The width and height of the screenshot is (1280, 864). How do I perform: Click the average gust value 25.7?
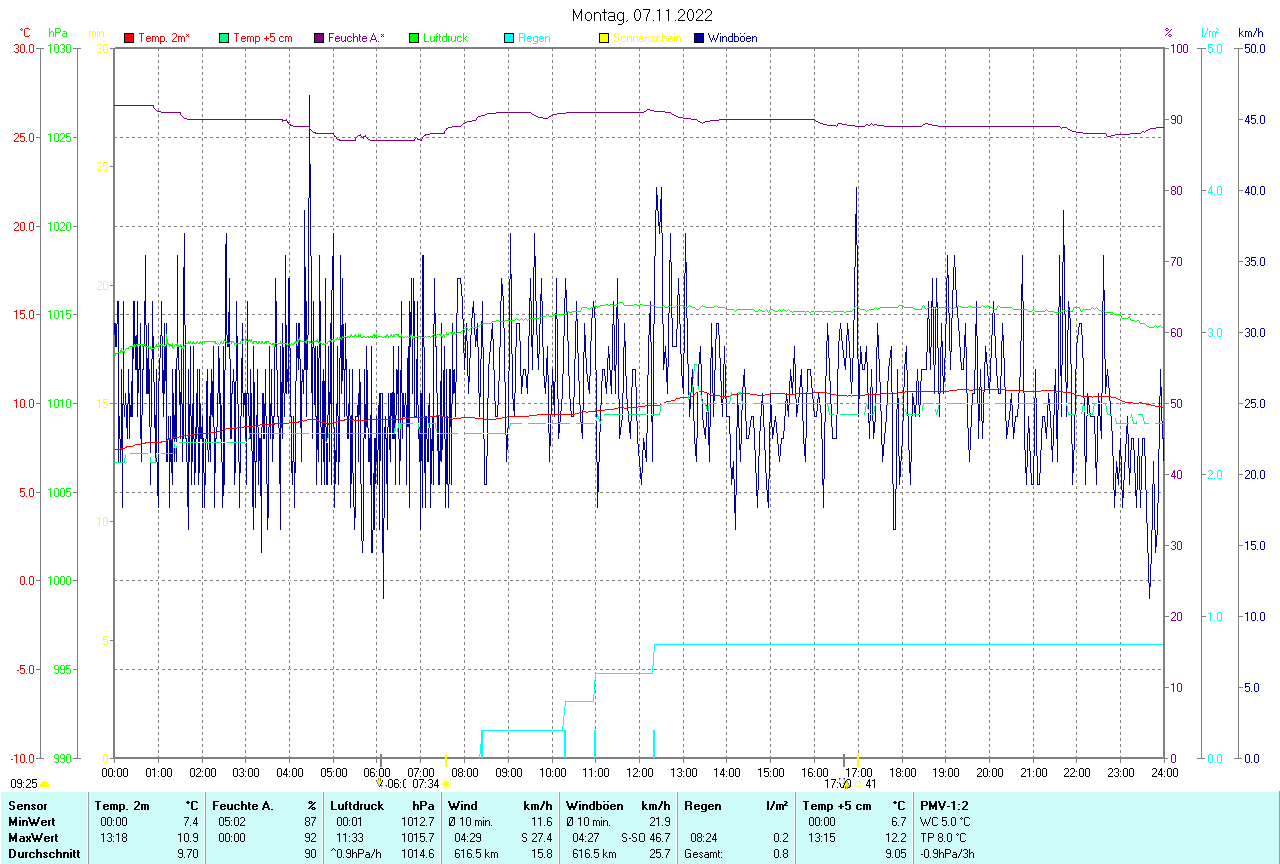pyautogui.click(x=659, y=854)
